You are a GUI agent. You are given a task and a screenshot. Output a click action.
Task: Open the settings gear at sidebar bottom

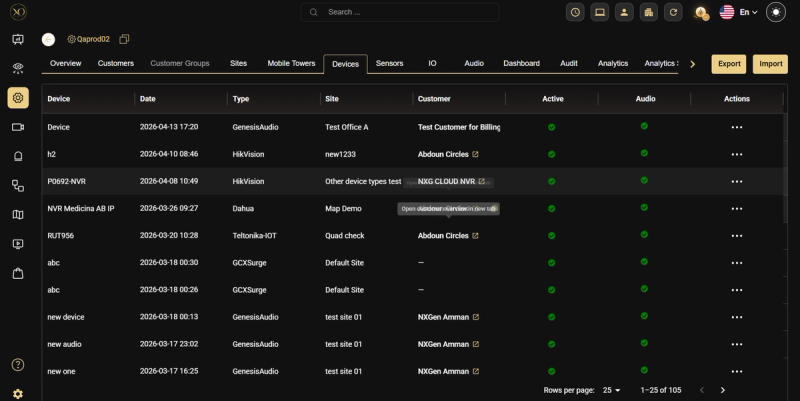pos(18,394)
